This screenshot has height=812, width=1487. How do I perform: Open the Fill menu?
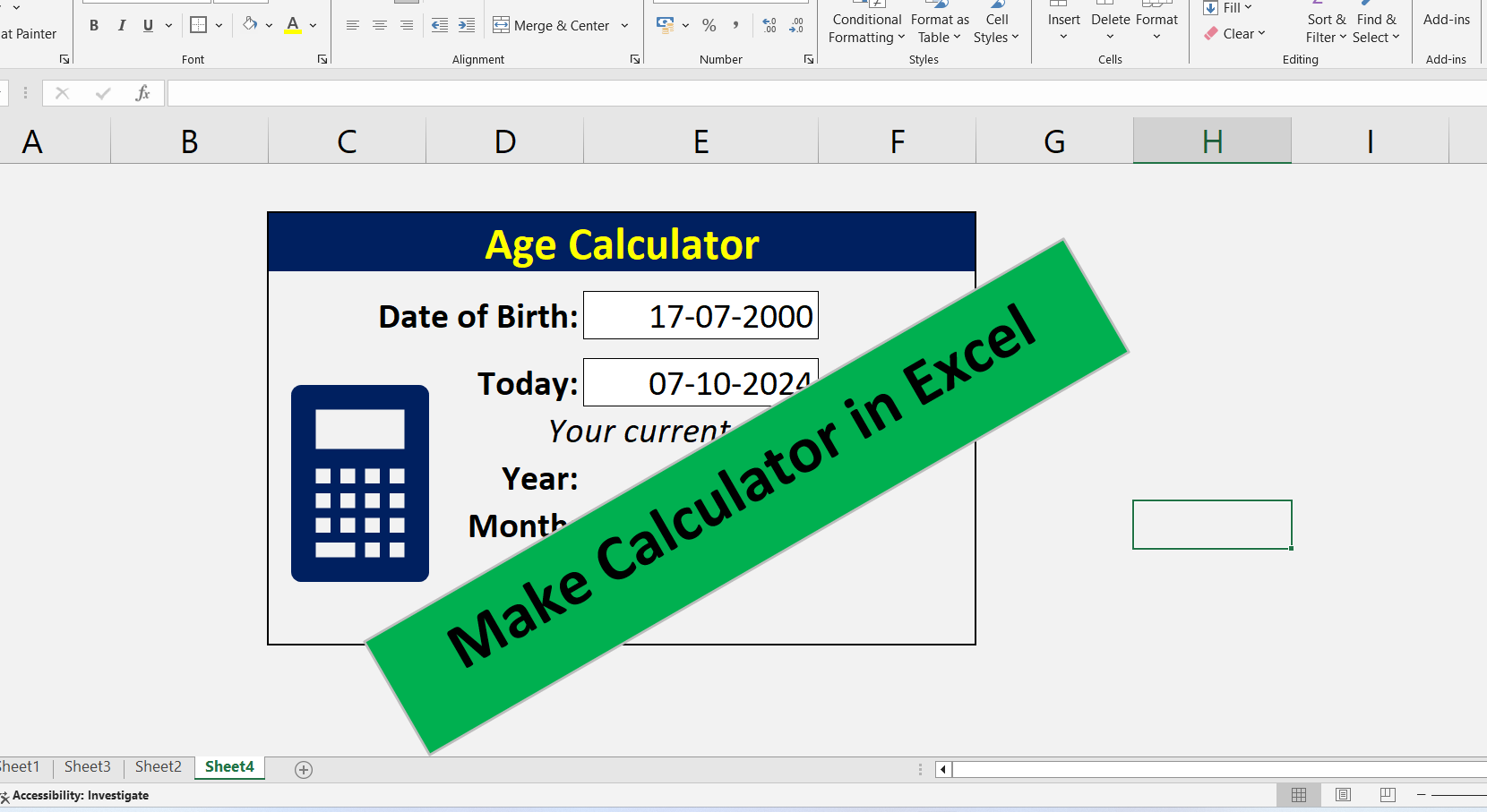1227,7
